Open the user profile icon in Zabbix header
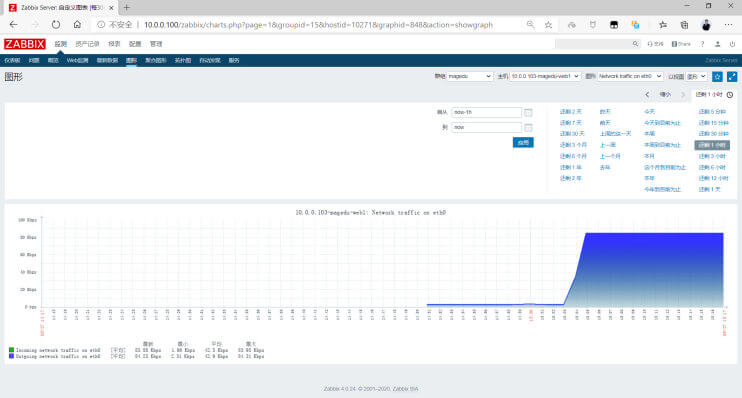Screen dimensions: 742x398 click(x=717, y=44)
